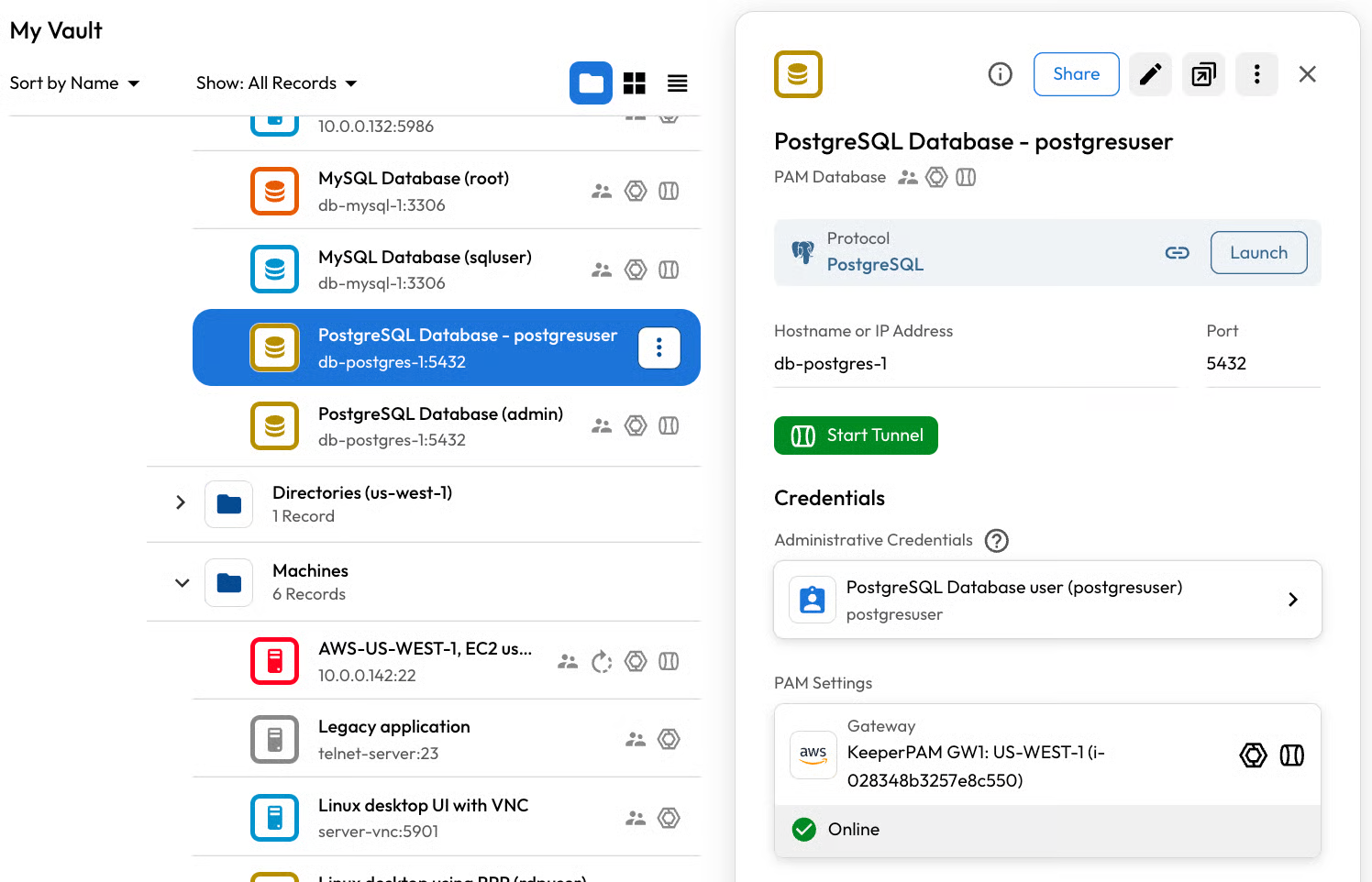Click the info icon in record panel

(1000, 74)
